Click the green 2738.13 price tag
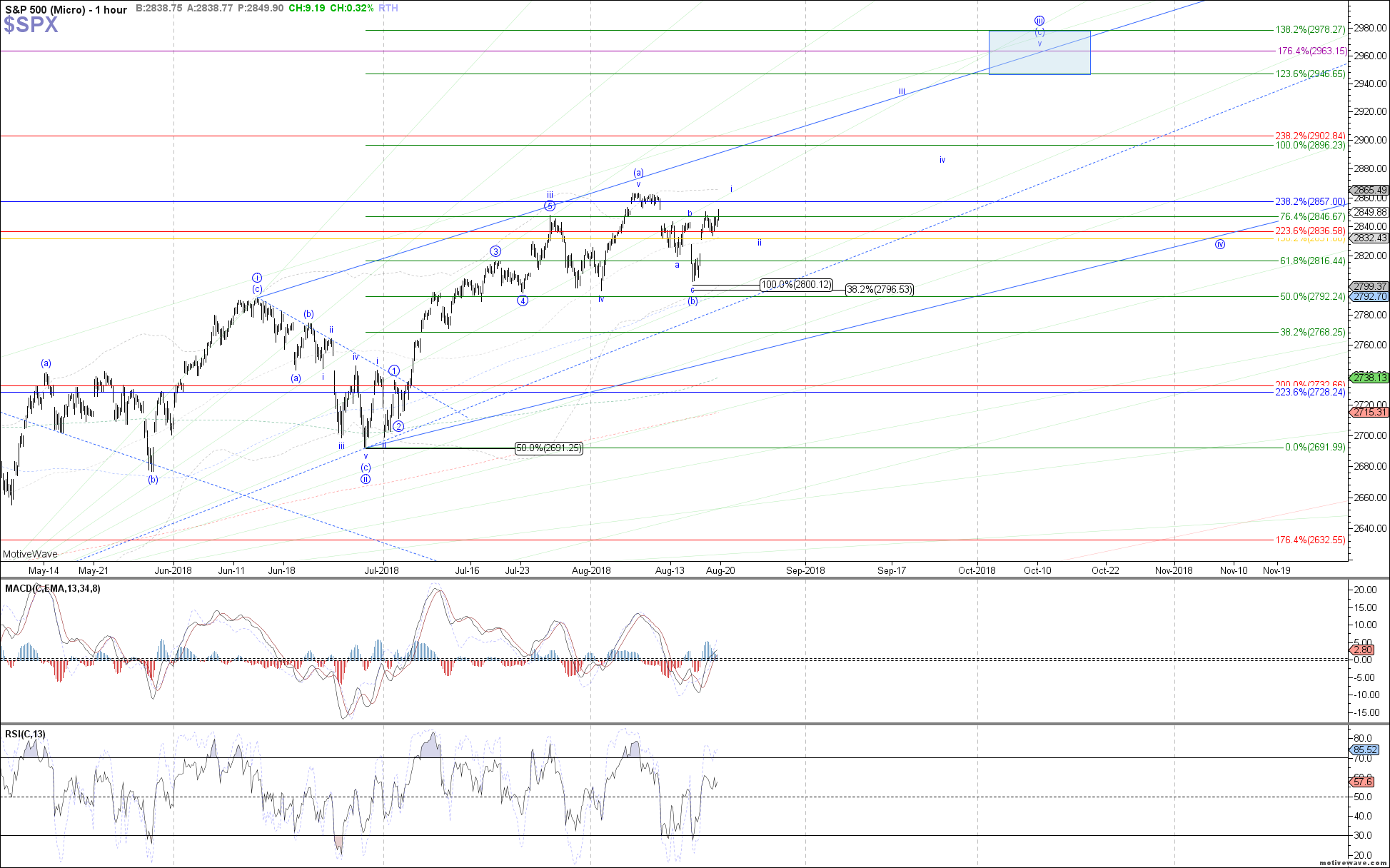This screenshot has height=868, width=1390. coord(1368,378)
